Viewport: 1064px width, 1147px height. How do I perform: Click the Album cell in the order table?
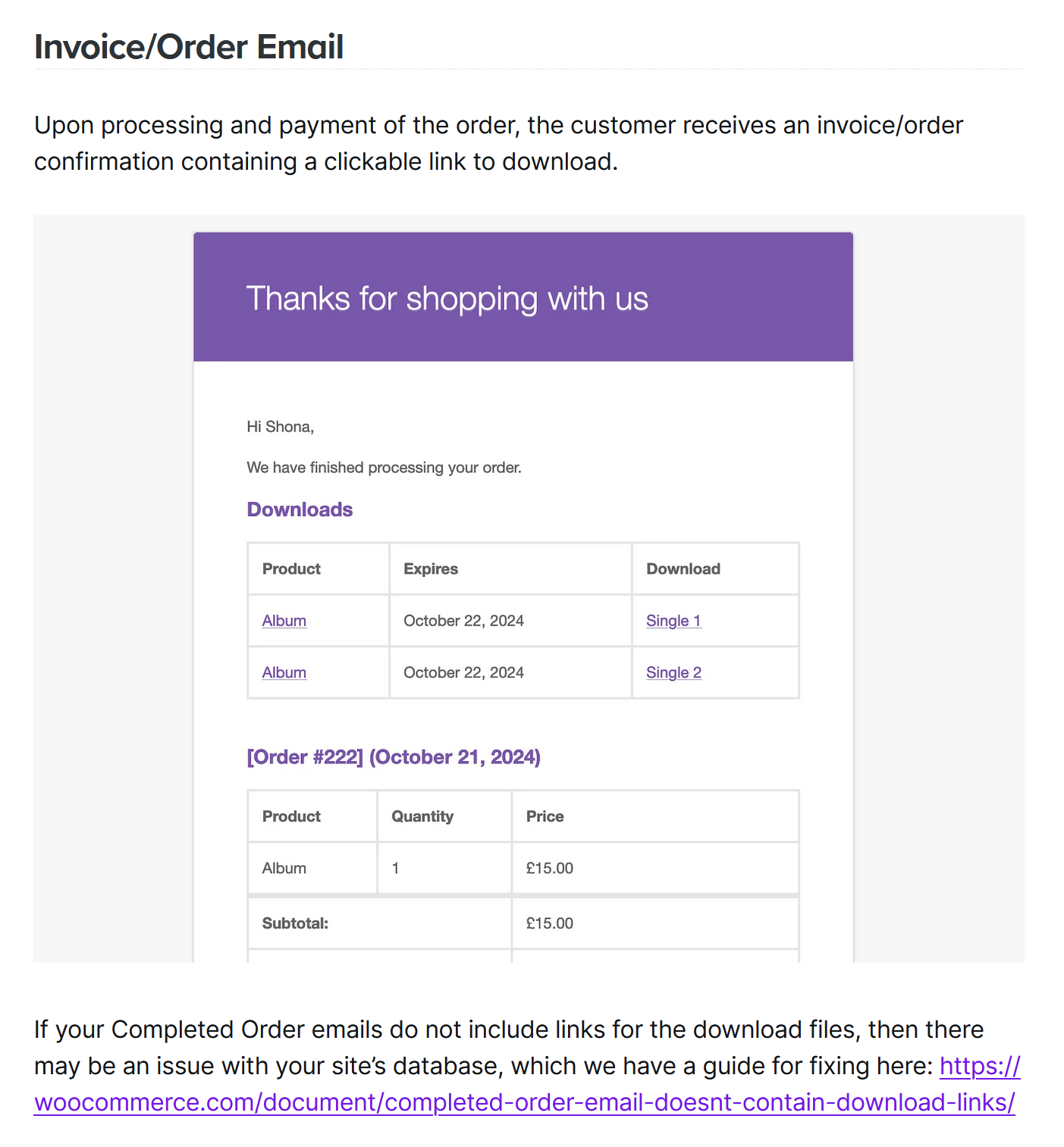coord(284,868)
